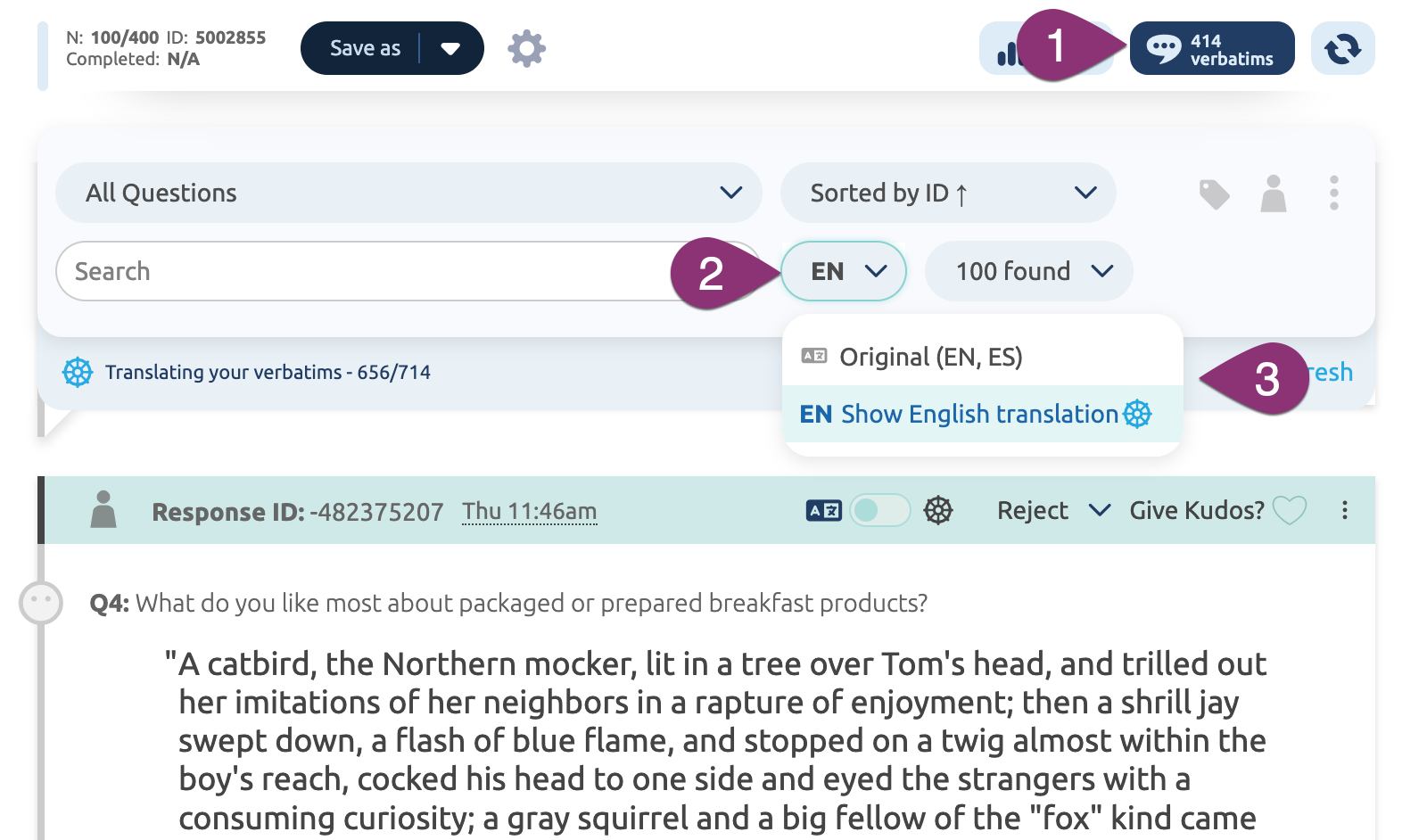Click the Give Kudos heart icon
Image resolution: width=1427 pixels, height=840 pixels.
(1289, 511)
